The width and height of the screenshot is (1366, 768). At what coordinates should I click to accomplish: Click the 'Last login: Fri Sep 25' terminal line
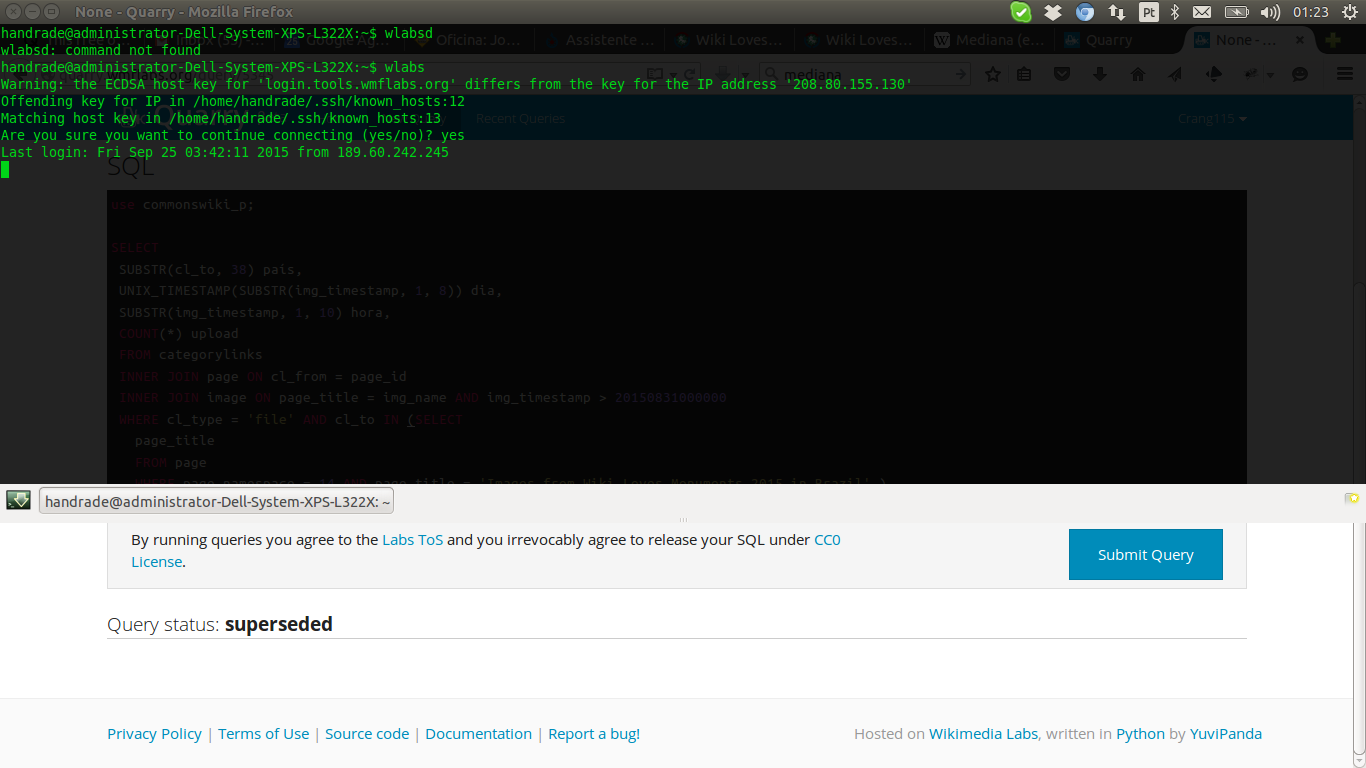coord(225,152)
